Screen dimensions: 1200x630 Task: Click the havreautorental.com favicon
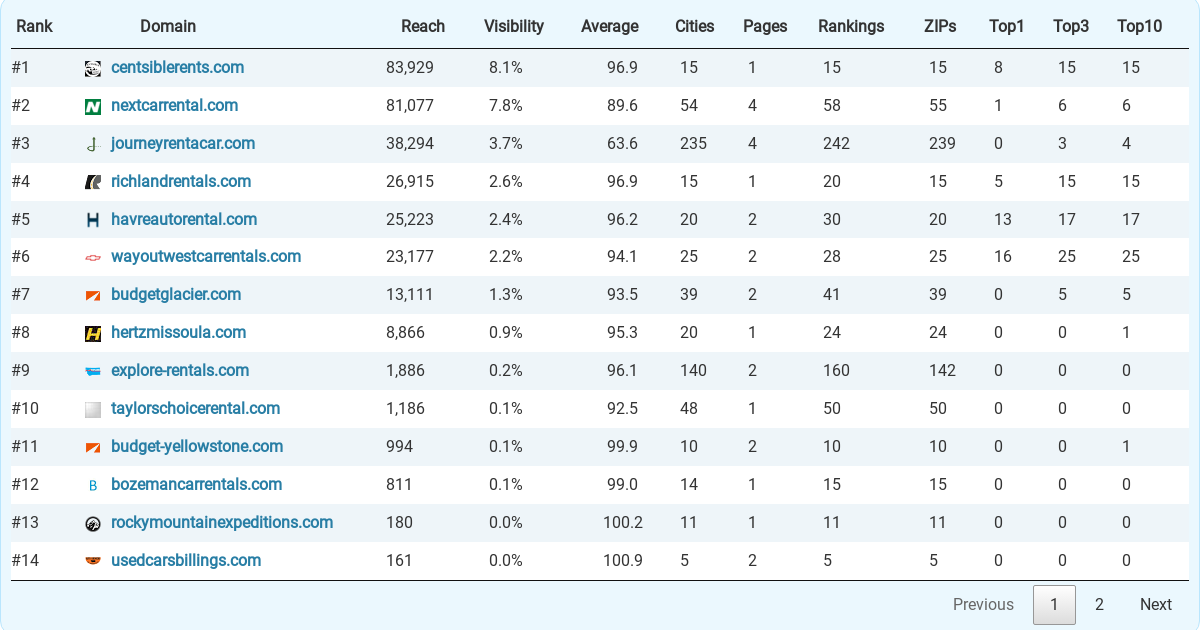[x=93, y=220]
